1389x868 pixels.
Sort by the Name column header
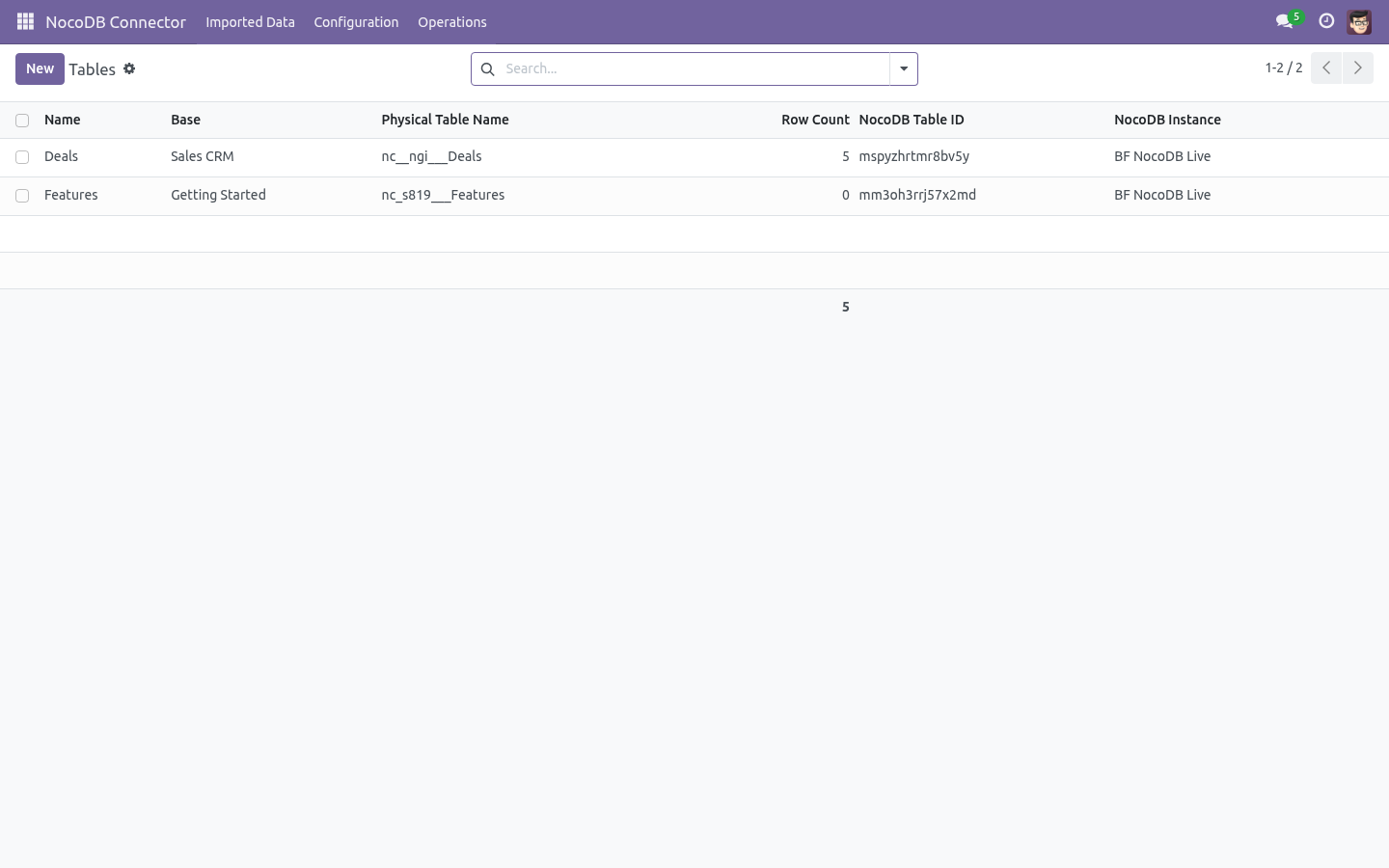click(63, 120)
